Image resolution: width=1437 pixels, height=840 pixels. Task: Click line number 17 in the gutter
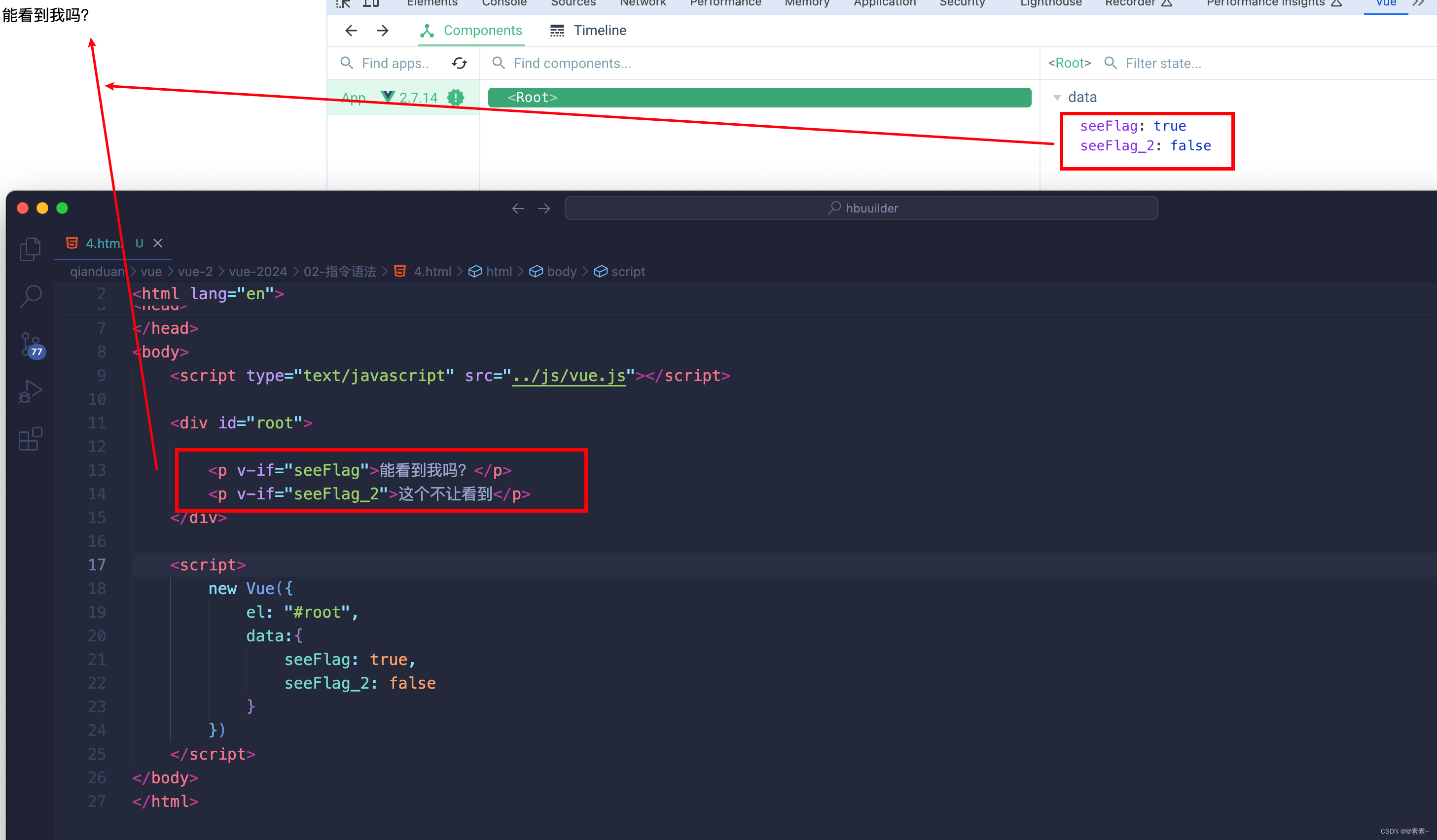click(x=97, y=565)
